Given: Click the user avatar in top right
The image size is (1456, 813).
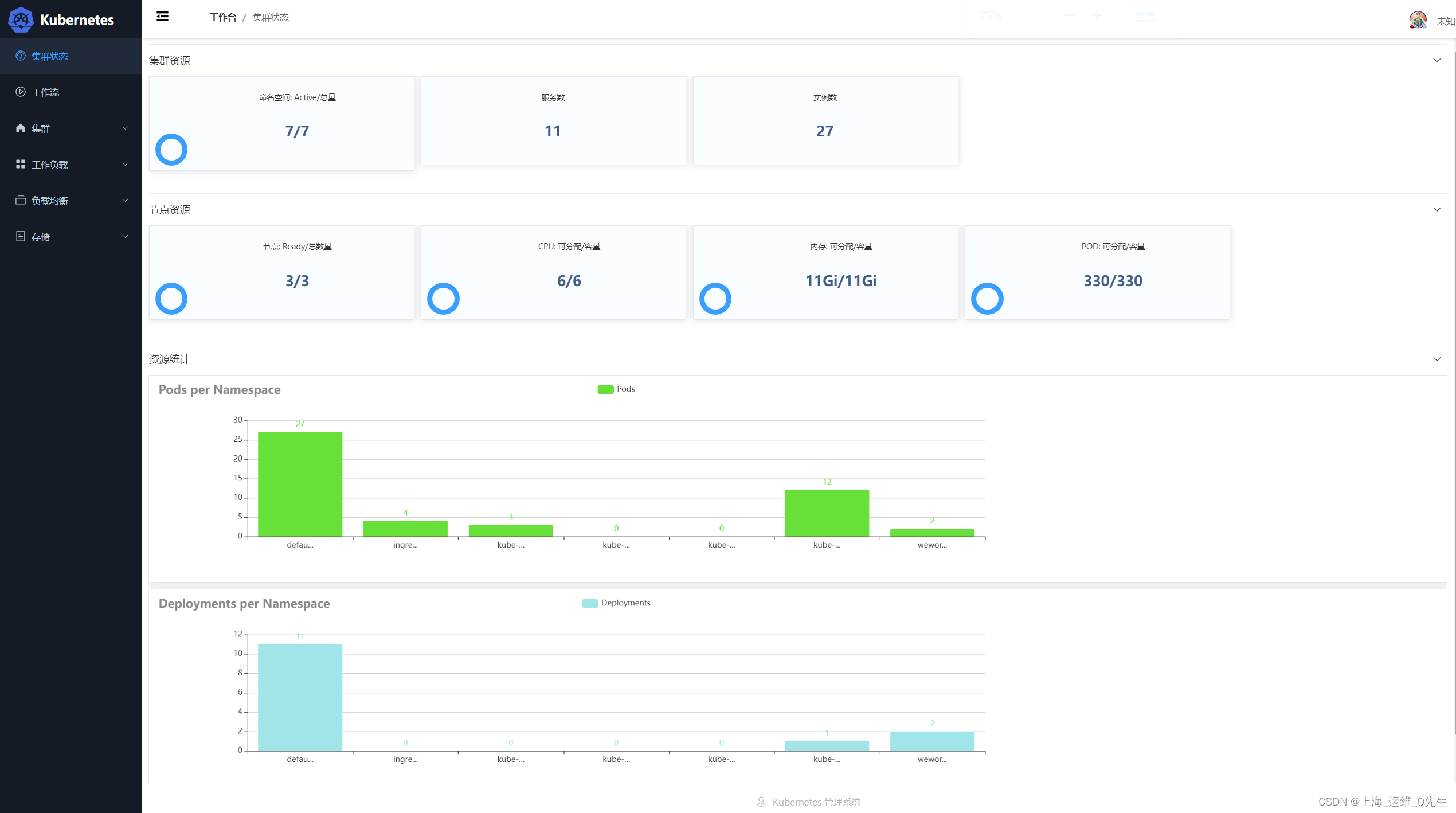Looking at the screenshot, I should point(1418,20).
